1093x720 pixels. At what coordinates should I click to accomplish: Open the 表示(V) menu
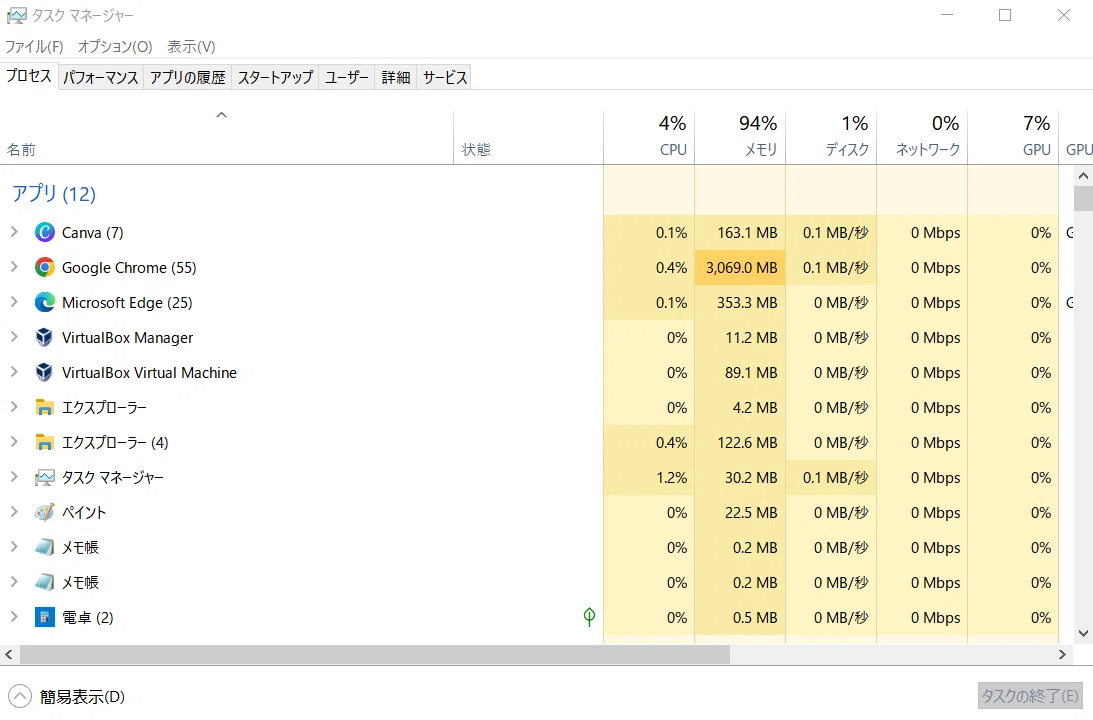[191, 47]
